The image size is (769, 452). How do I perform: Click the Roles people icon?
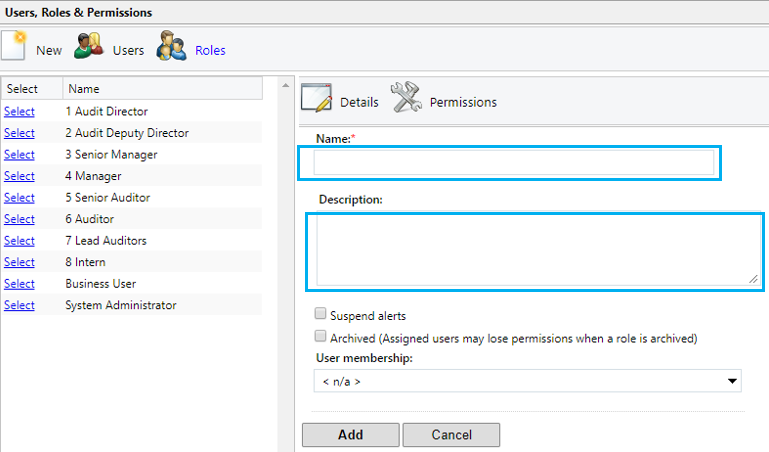click(171, 46)
